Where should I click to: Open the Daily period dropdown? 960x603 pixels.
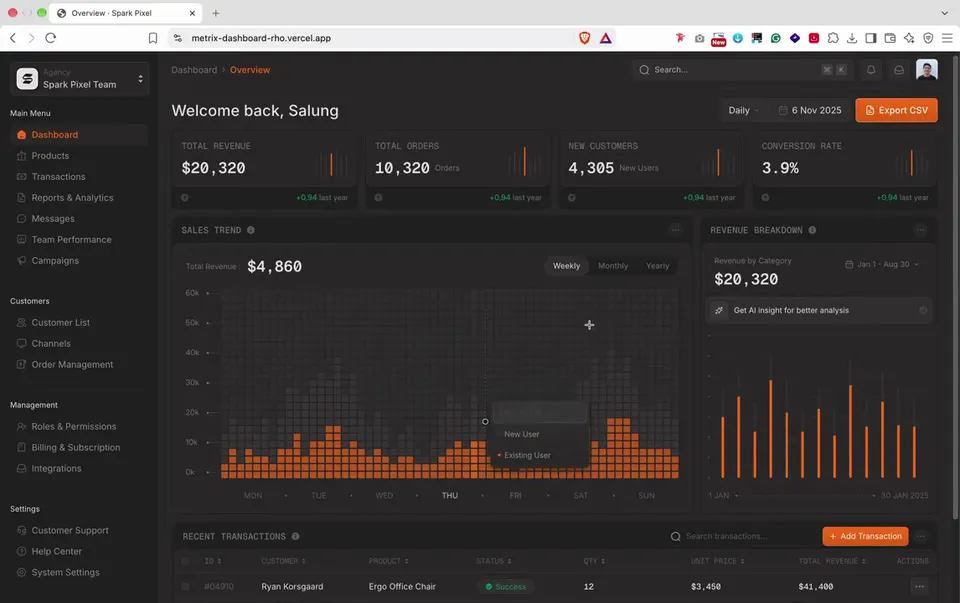coord(743,110)
